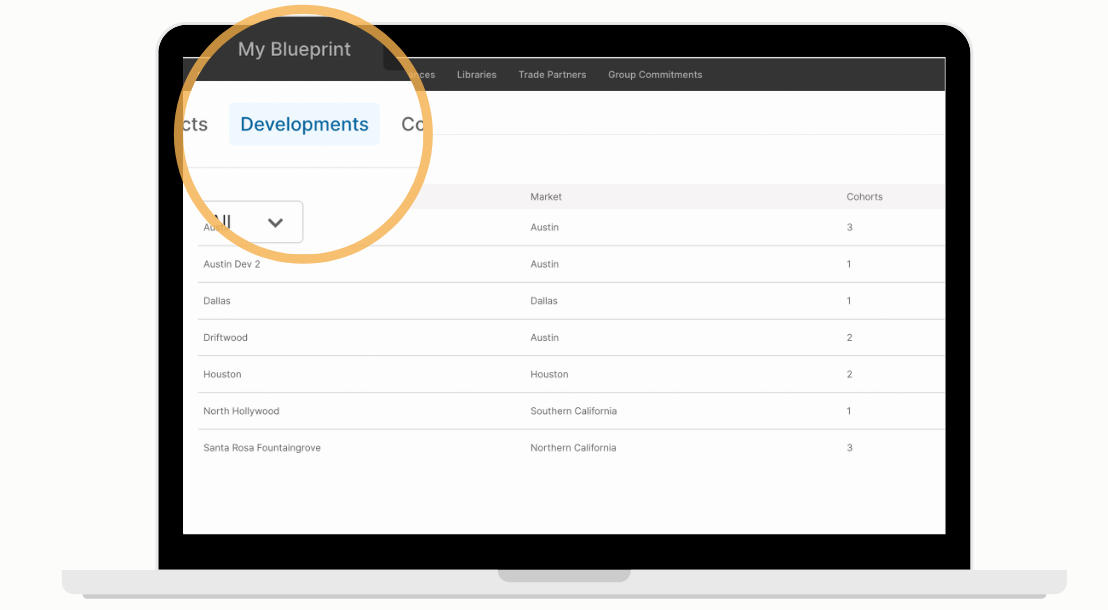Viewport: 1108px width, 610px height.
Task: Open the Dallas development row
Action: [x=571, y=301]
